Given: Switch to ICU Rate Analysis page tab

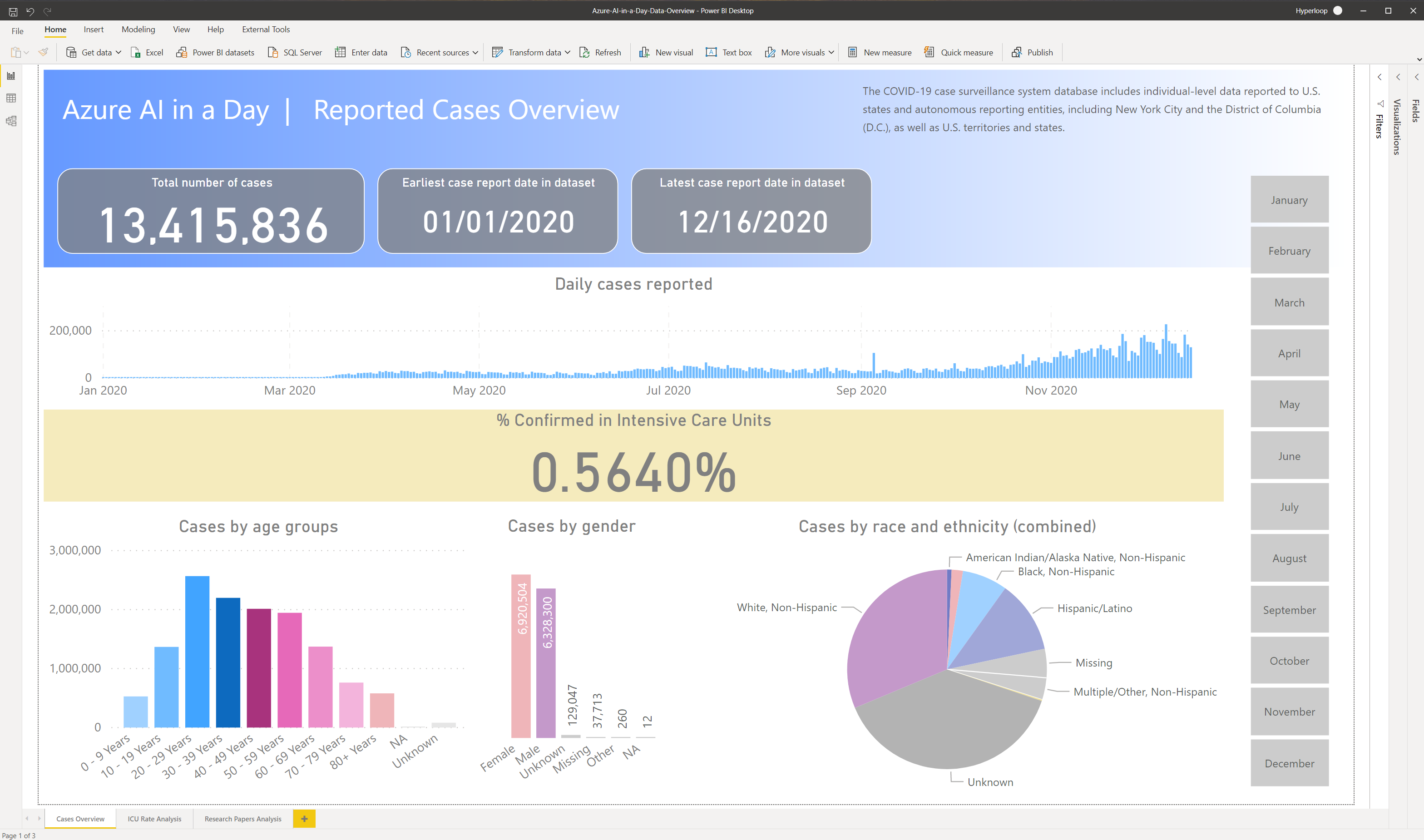Looking at the screenshot, I should pos(154,819).
